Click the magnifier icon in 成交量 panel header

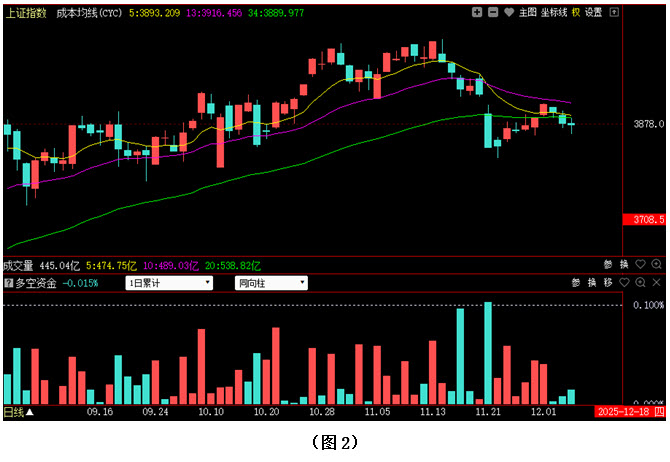pyautogui.click(x=656, y=265)
